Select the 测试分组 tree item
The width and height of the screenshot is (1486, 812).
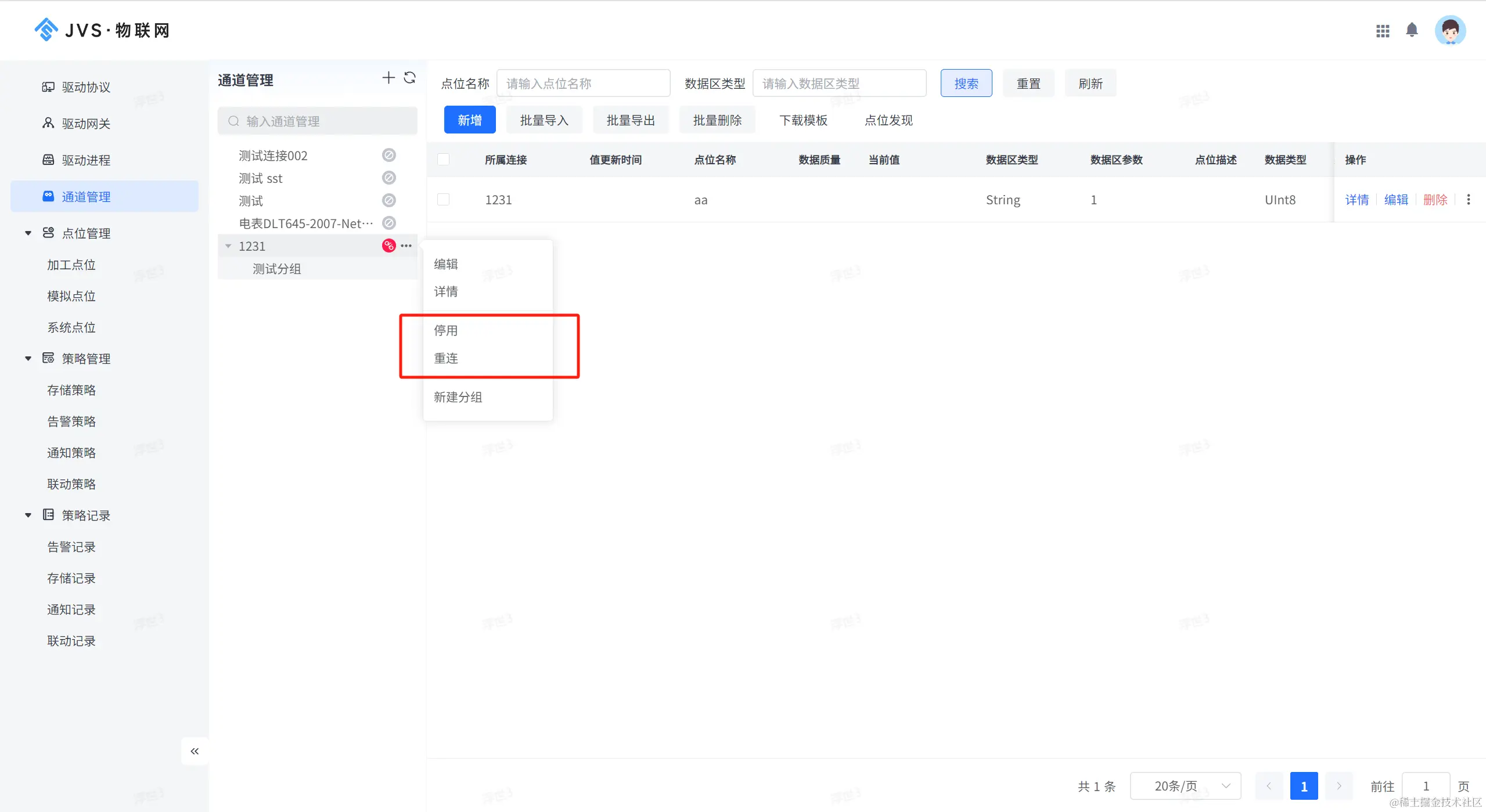click(x=276, y=269)
